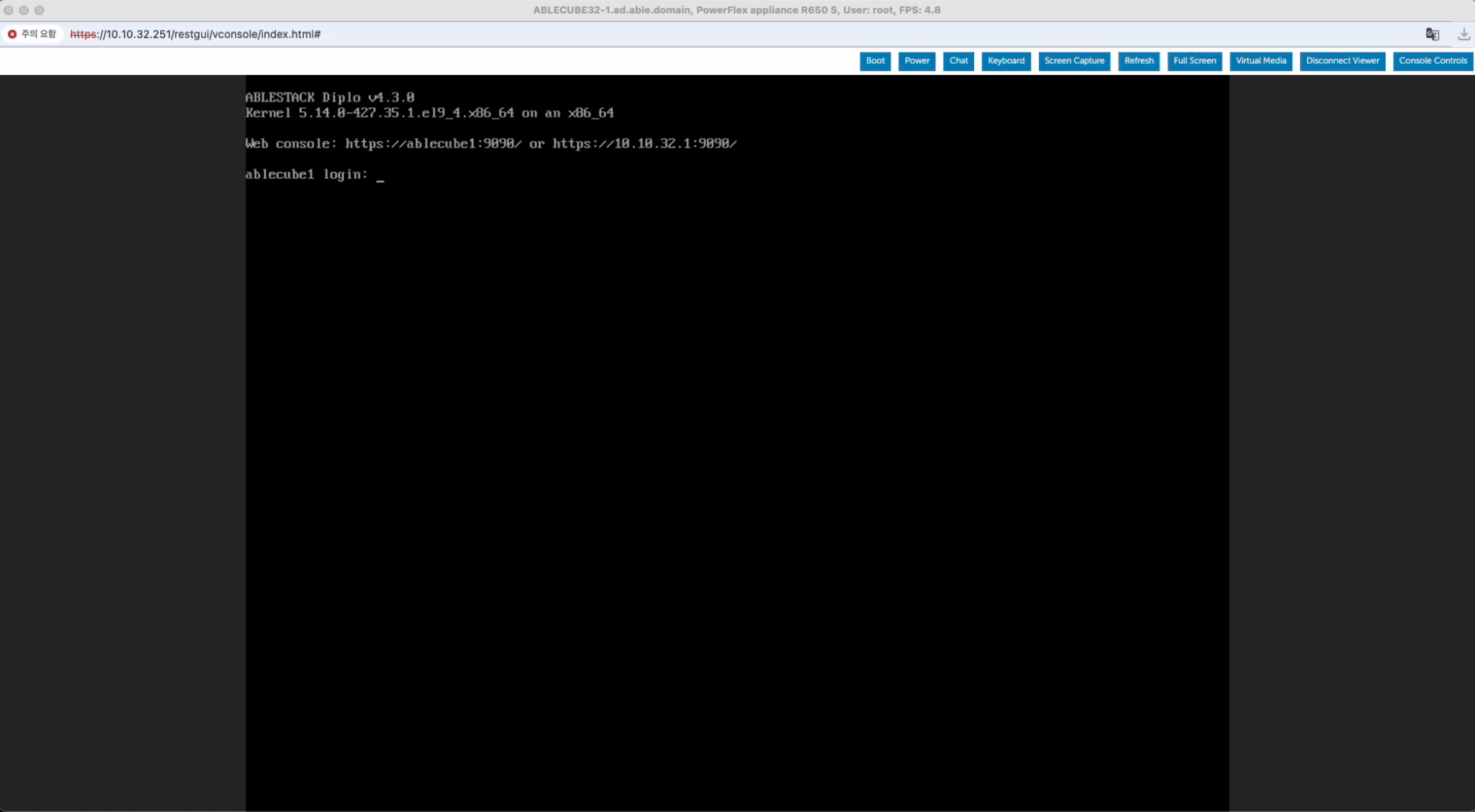Screen dimensions: 1475x812
Task: Open the Power menu button
Action: (x=917, y=61)
